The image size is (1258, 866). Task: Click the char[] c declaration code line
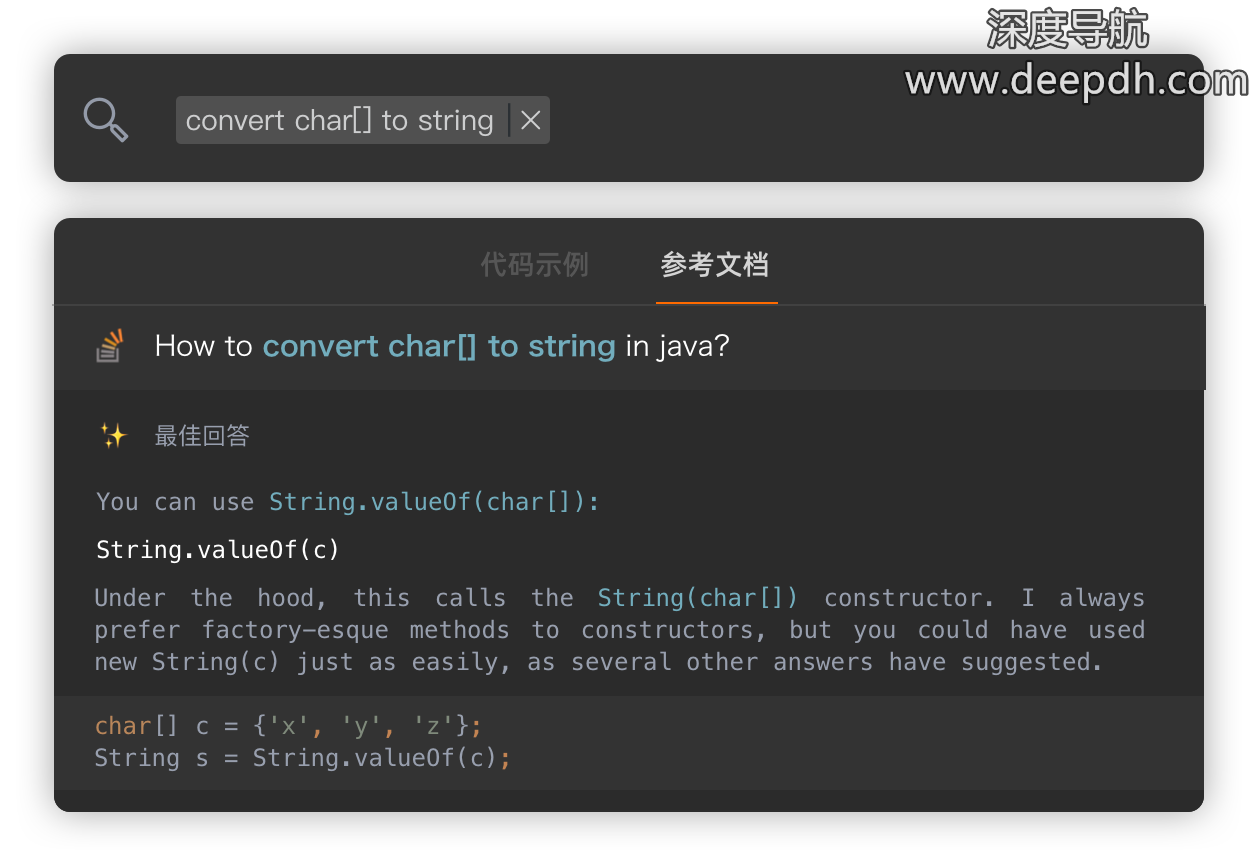[288, 726]
